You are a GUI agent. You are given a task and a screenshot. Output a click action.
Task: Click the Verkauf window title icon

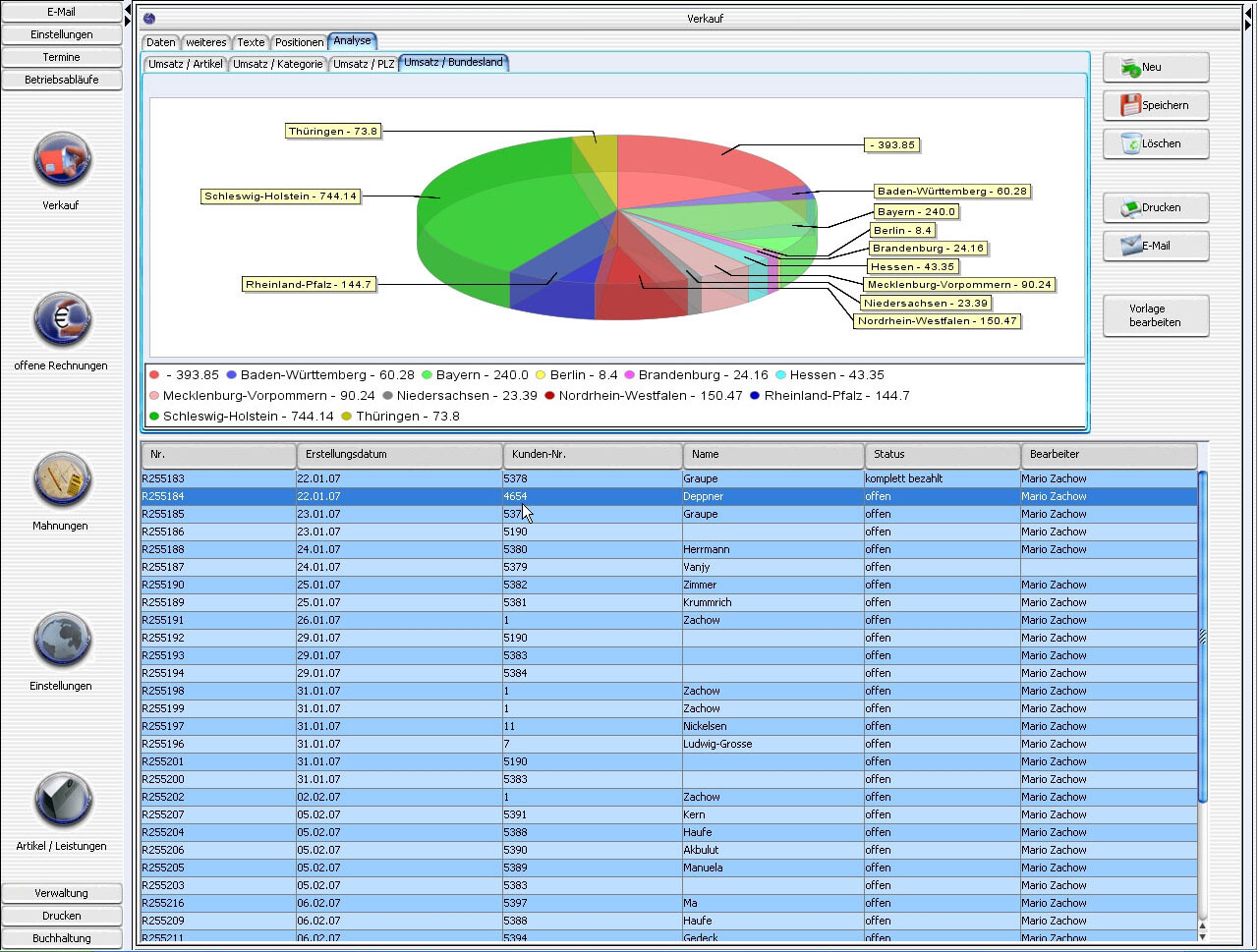pos(149,19)
